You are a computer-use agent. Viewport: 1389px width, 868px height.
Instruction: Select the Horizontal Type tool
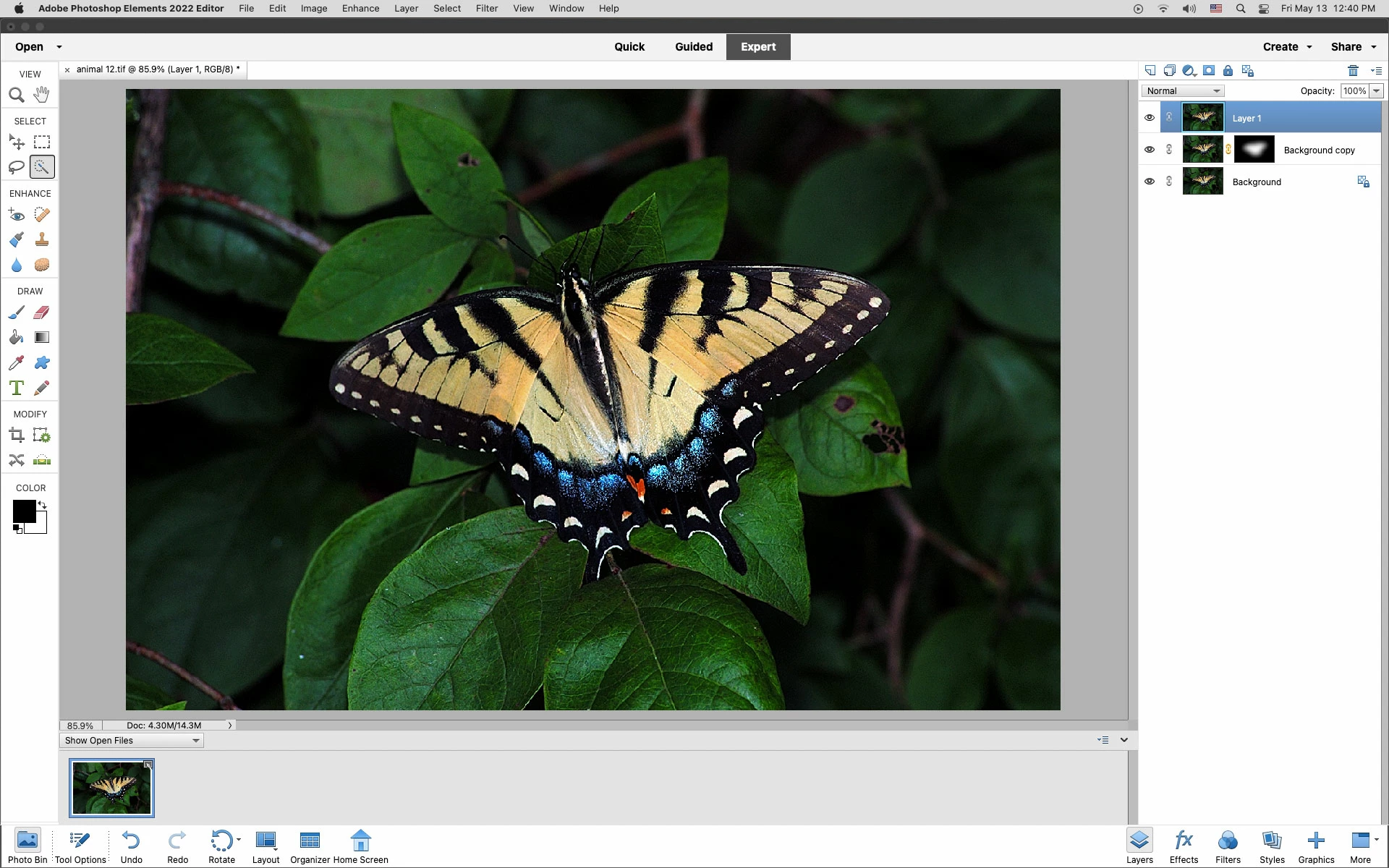(x=17, y=388)
